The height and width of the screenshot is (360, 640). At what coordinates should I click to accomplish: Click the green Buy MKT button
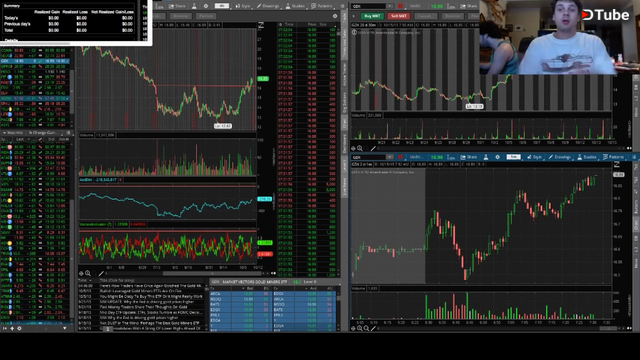tap(372, 16)
